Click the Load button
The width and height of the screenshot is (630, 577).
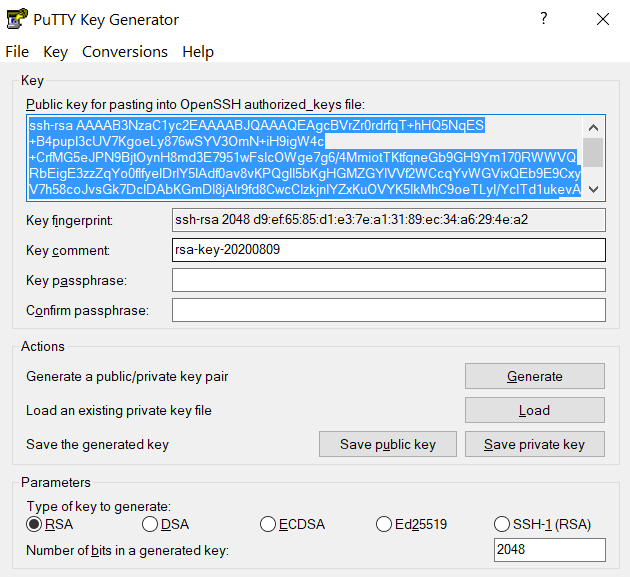pyautogui.click(x=535, y=410)
